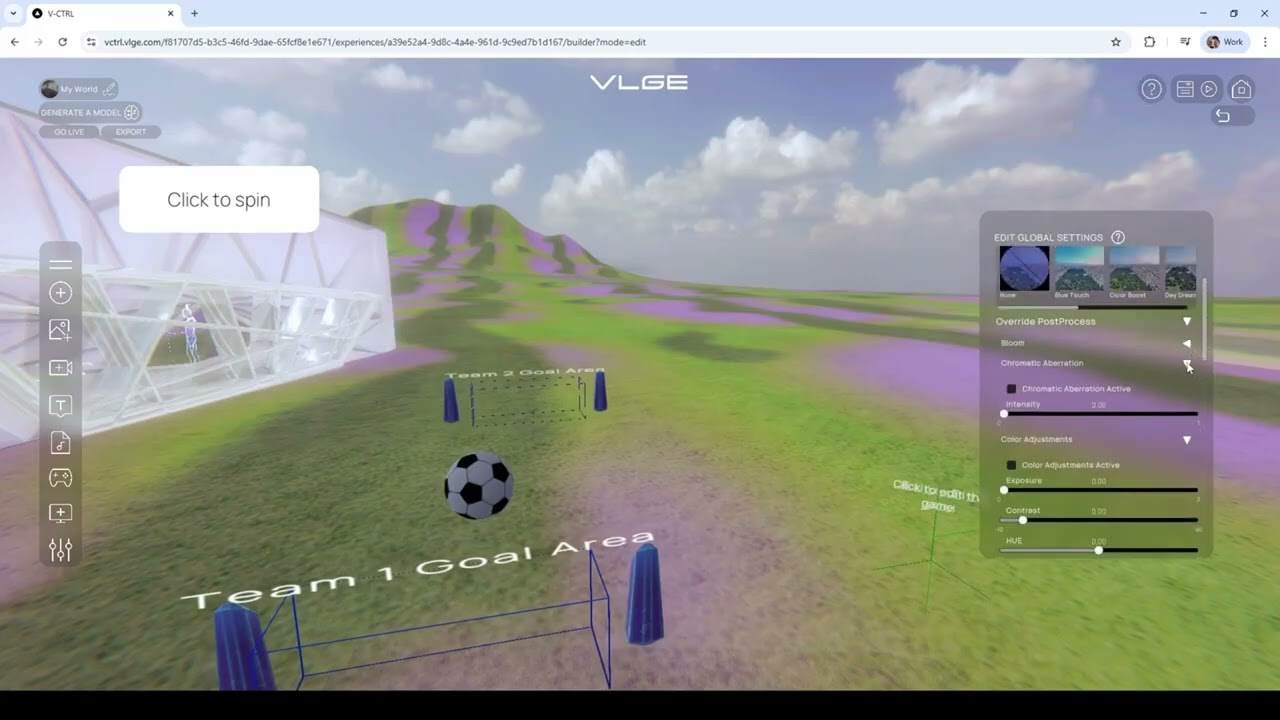Viewport: 1280px width, 720px height.
Task: Go back using the browser back arrow
Action: [14, 42]
